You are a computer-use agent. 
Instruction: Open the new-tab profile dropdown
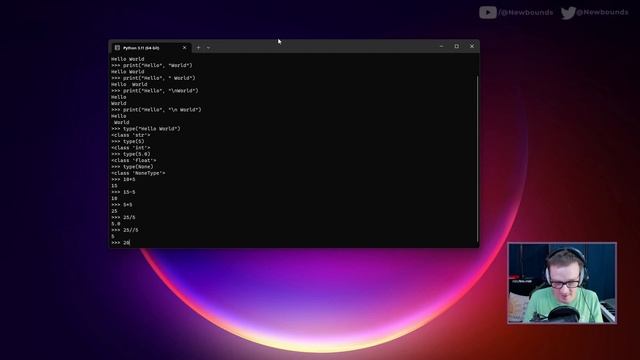coord(209,48)
